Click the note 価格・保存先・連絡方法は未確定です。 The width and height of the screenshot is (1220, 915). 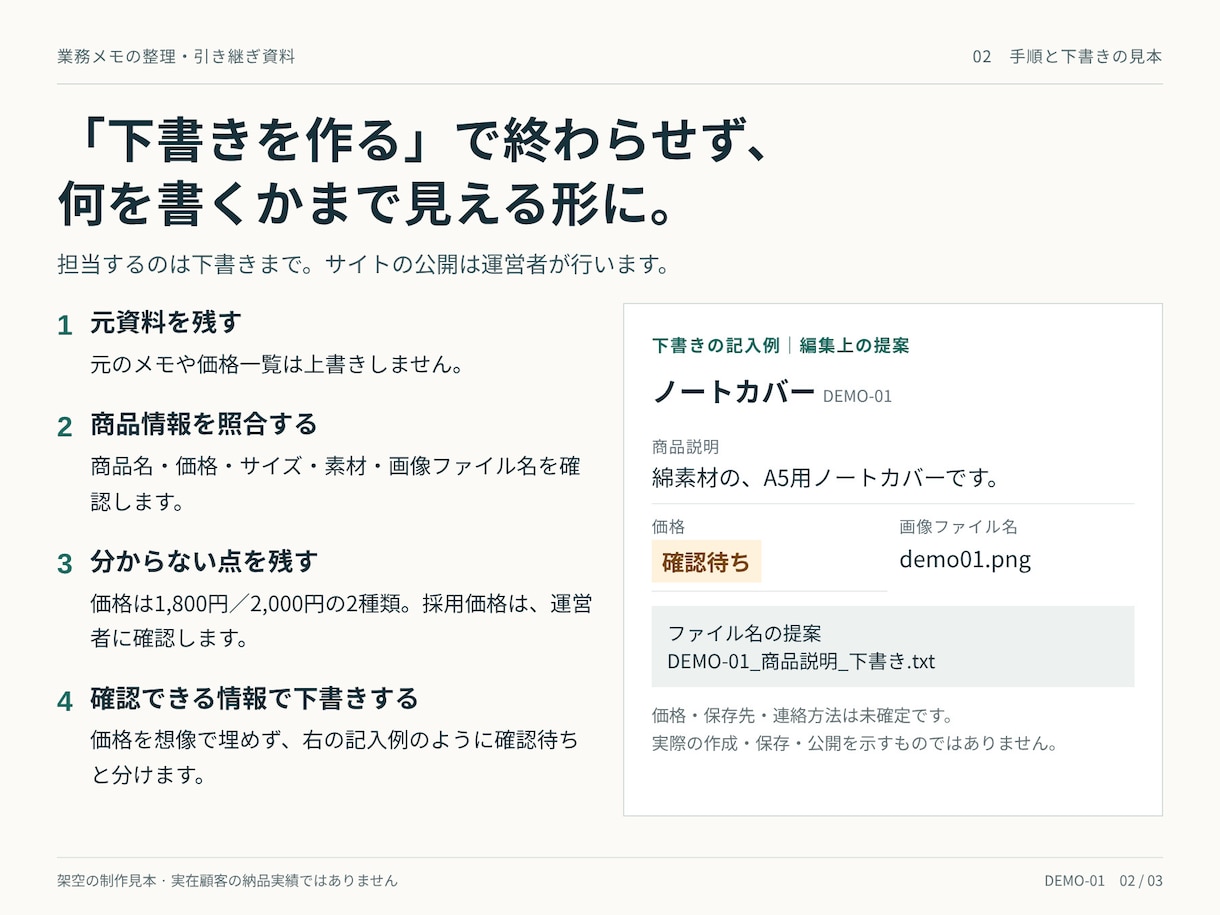803,715
